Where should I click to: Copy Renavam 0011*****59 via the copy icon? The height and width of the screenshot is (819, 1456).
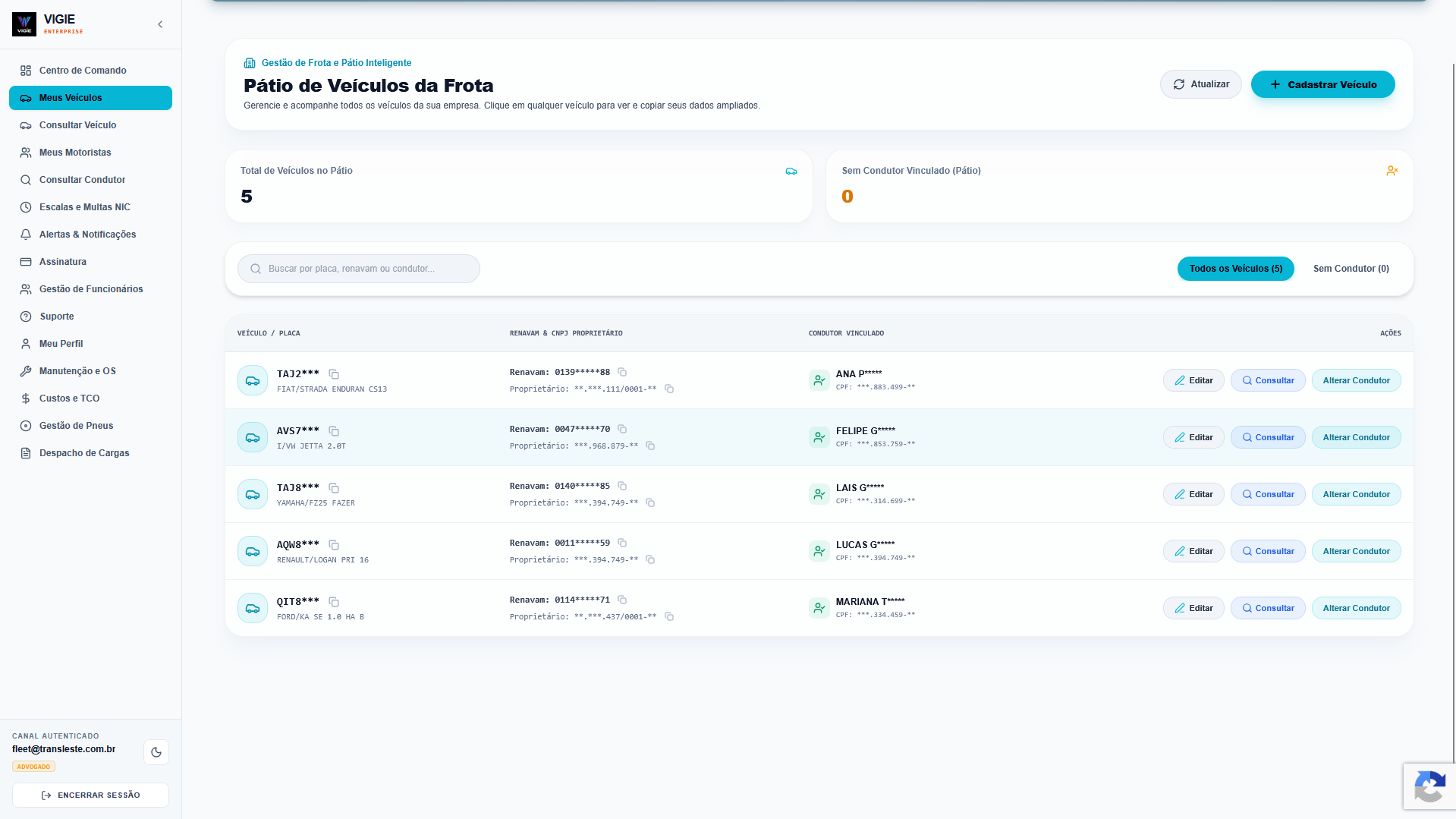(x=622, y=543)
